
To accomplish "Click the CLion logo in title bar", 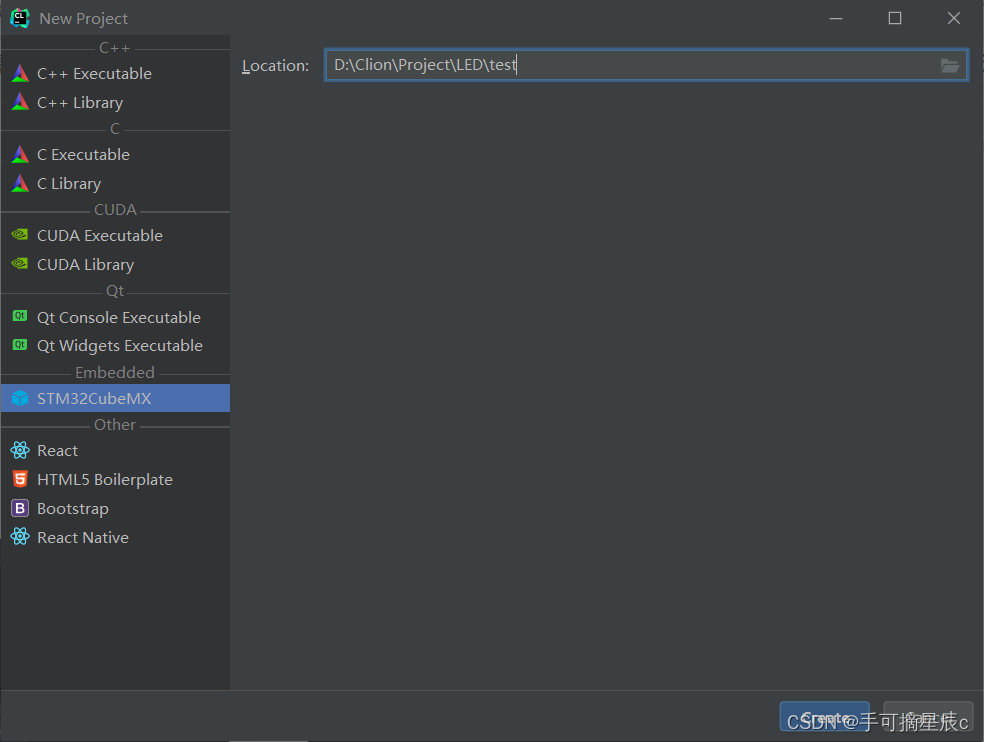I will pos(19,18).
